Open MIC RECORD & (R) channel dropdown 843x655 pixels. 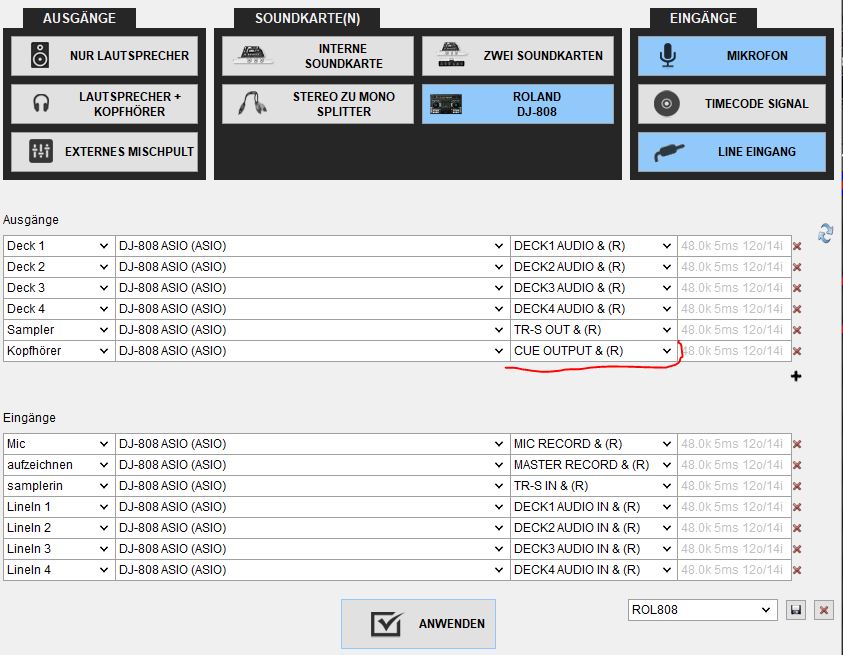pyautogui.click(x=594, y=444)
